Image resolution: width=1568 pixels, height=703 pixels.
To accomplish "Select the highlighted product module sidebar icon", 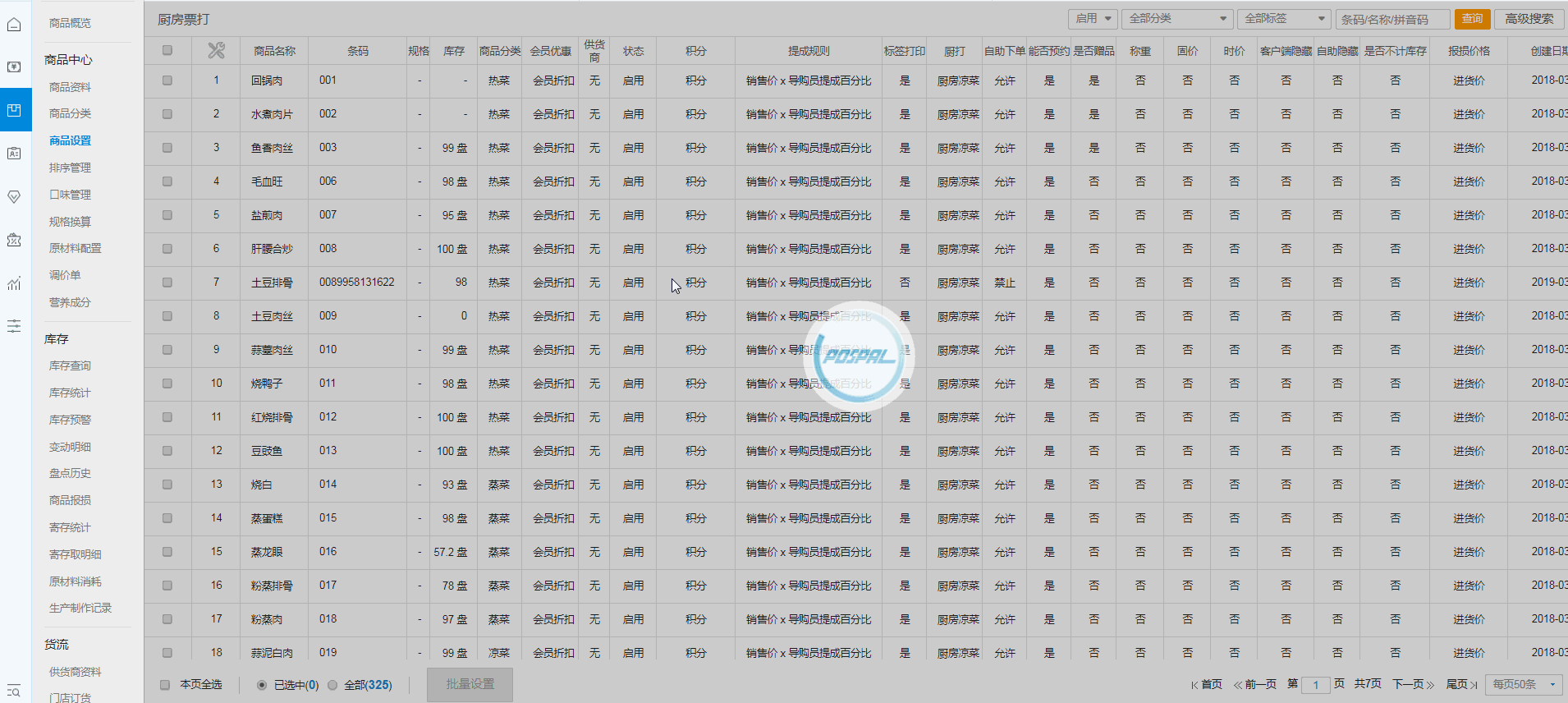I will [15, 110].
